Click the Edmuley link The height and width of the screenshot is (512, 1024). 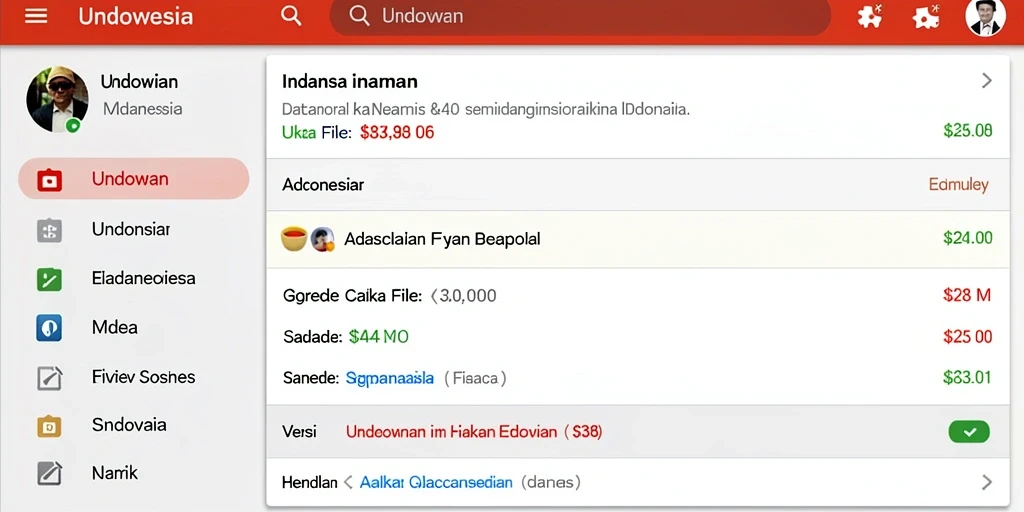pos(958,185)
